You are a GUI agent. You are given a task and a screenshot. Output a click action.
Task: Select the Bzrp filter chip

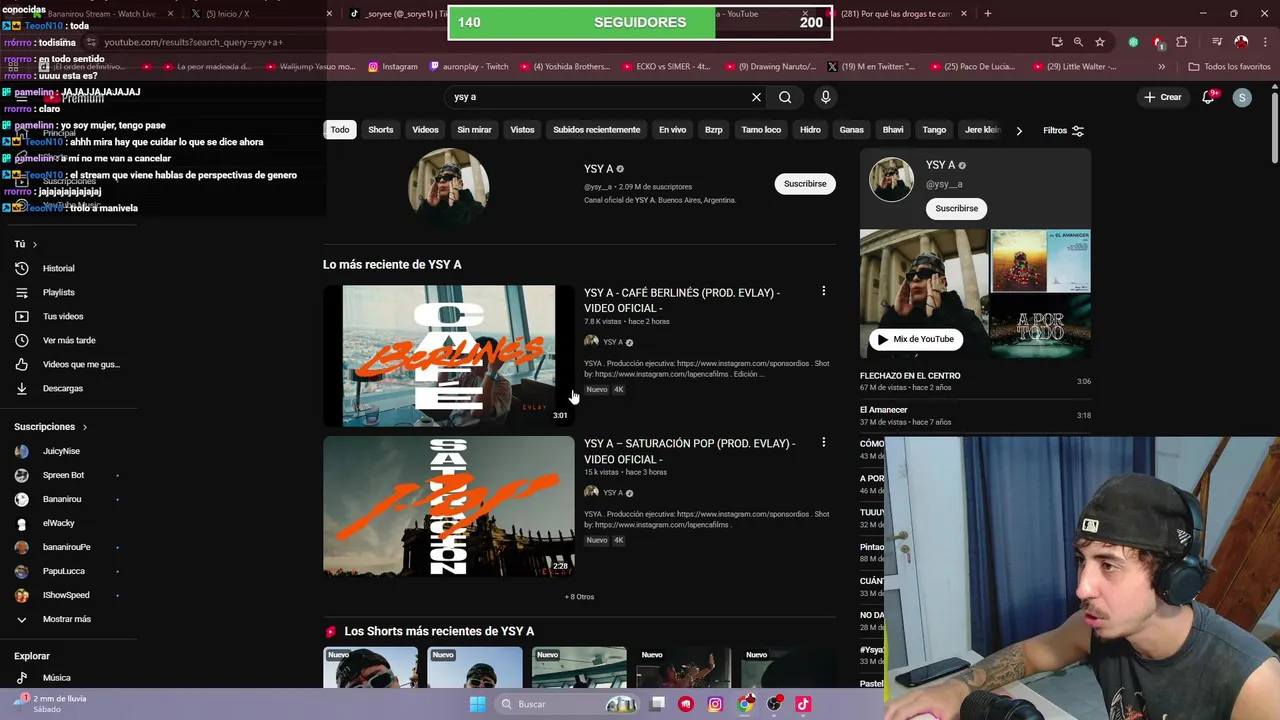713,130
